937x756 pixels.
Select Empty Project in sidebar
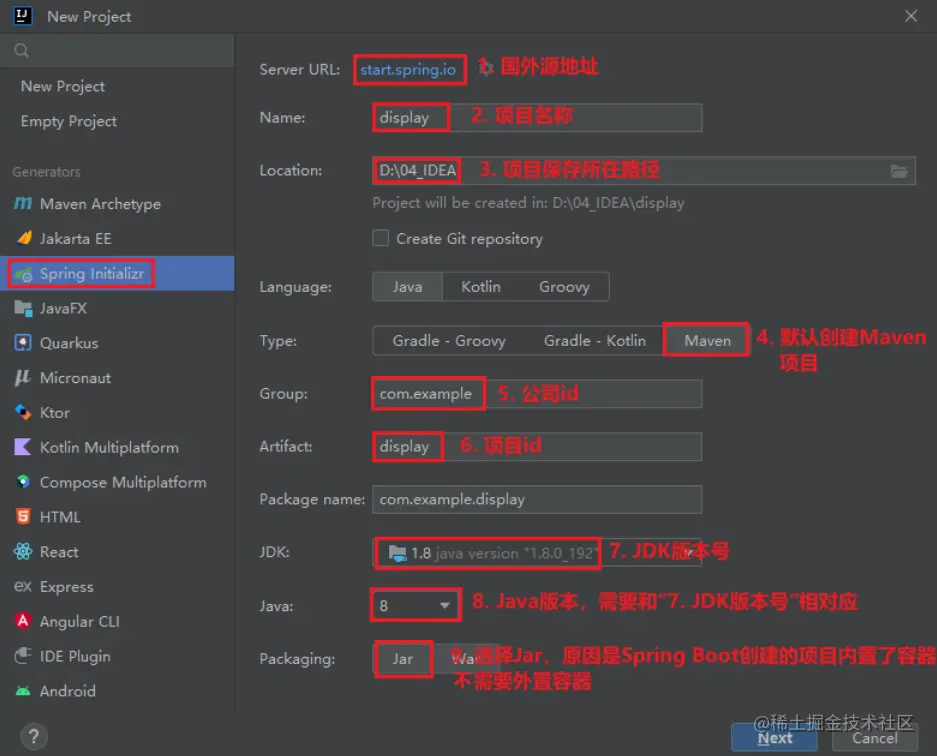click(x=69, y=121)
